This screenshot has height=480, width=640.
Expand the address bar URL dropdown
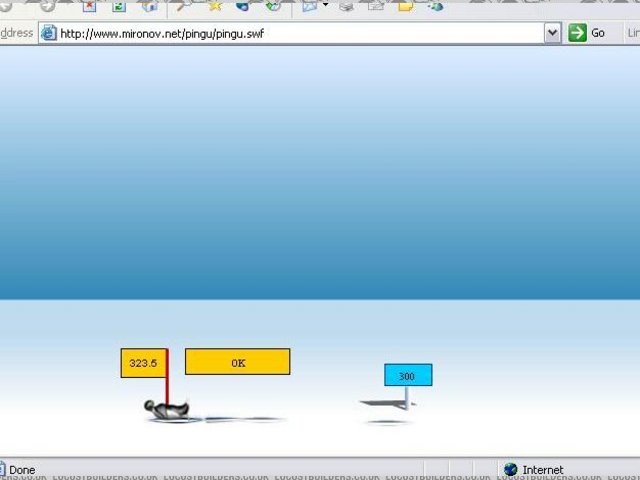[x=553, y=33]
